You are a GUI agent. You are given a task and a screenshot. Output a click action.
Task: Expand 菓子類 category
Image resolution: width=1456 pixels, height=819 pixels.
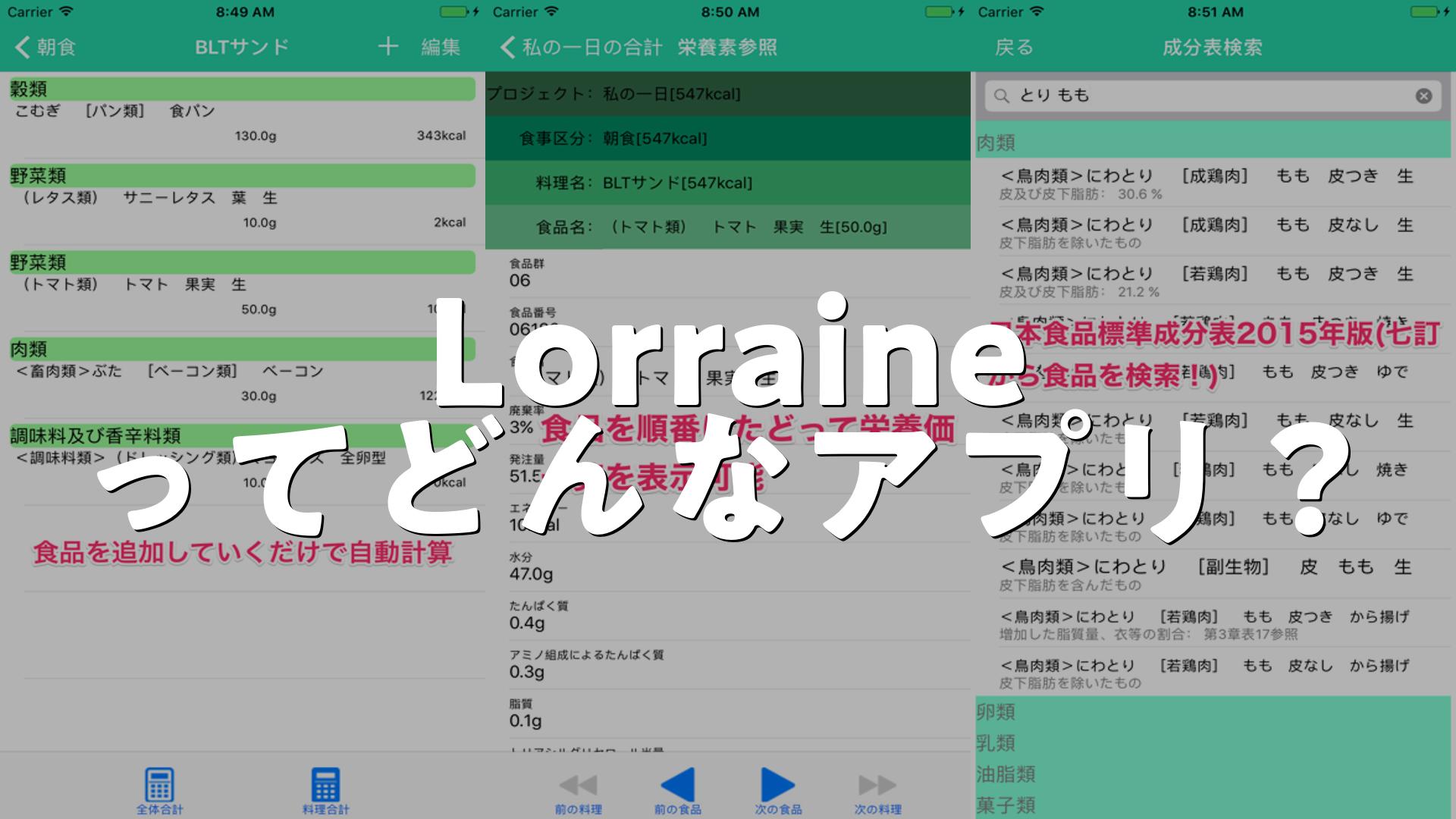point(1213,805)
